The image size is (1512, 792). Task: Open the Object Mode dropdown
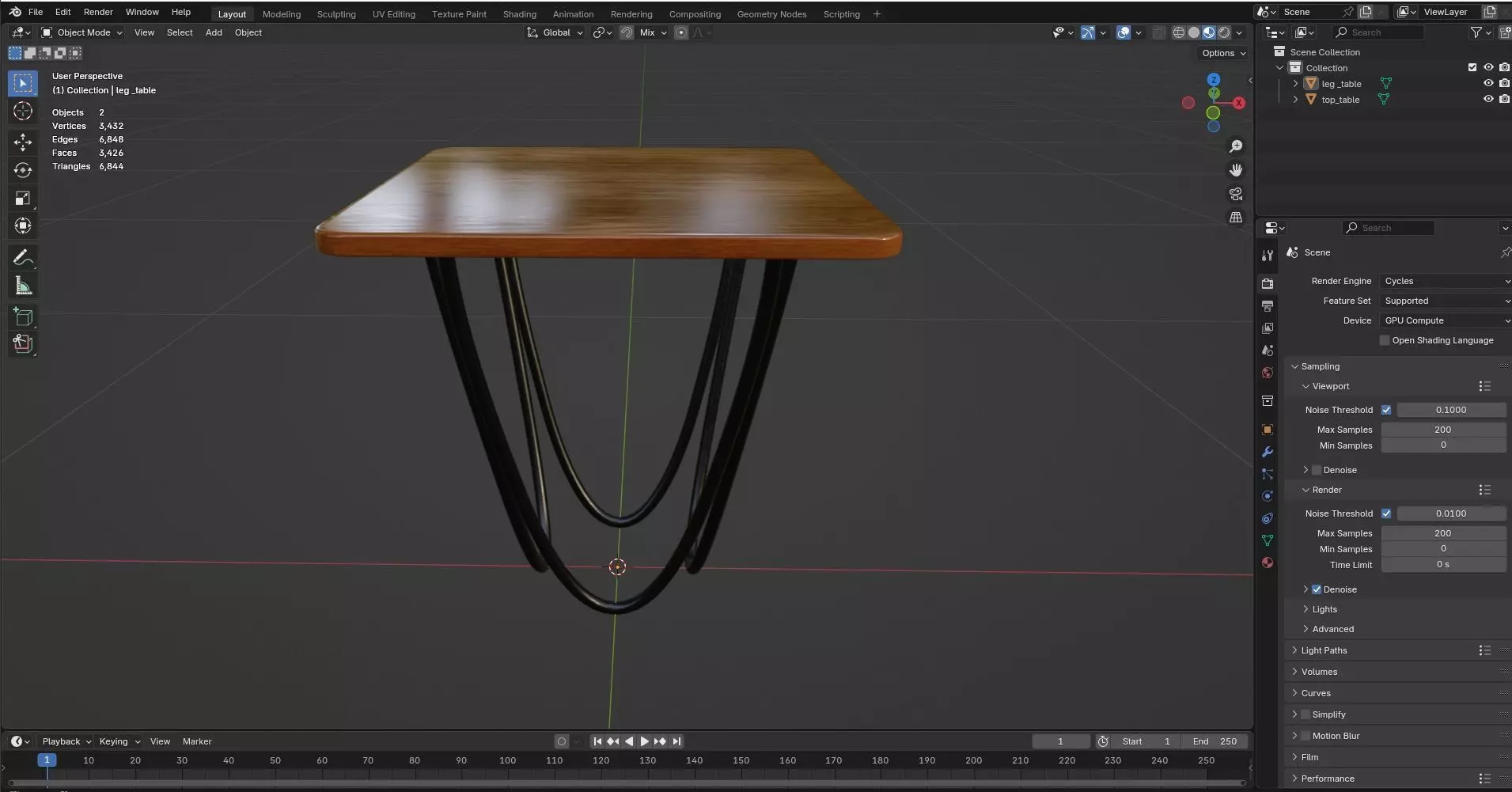[x=82, y=32]
